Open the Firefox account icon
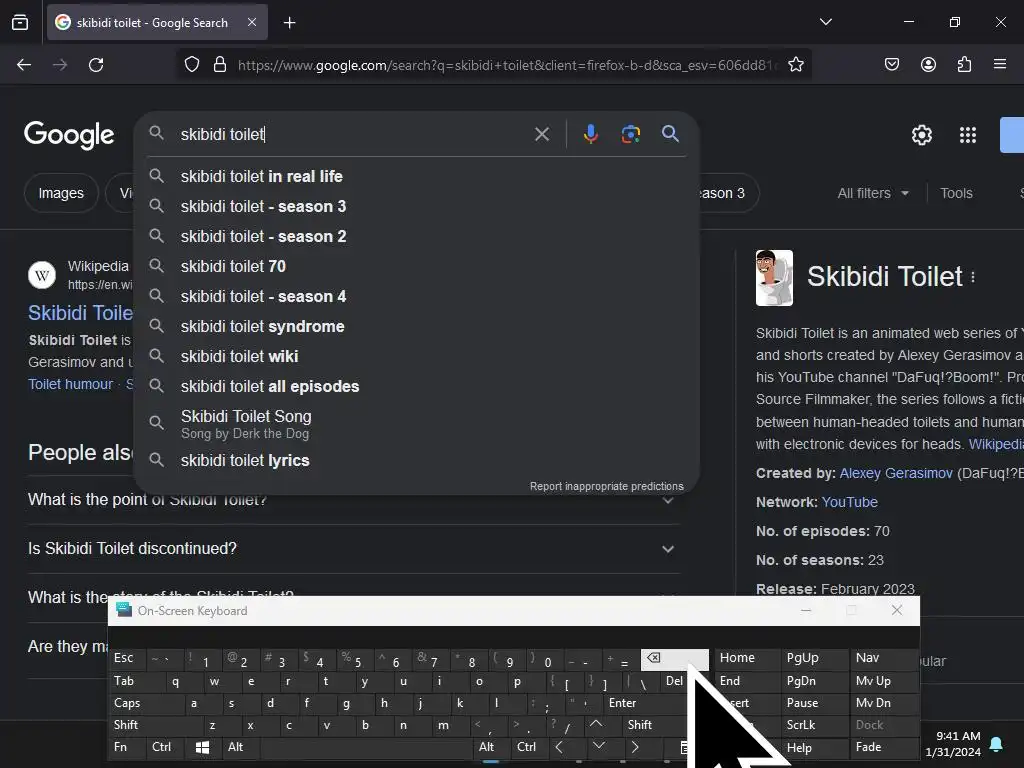This screenshot has height=768, width=1024. (x=928, y=65)
